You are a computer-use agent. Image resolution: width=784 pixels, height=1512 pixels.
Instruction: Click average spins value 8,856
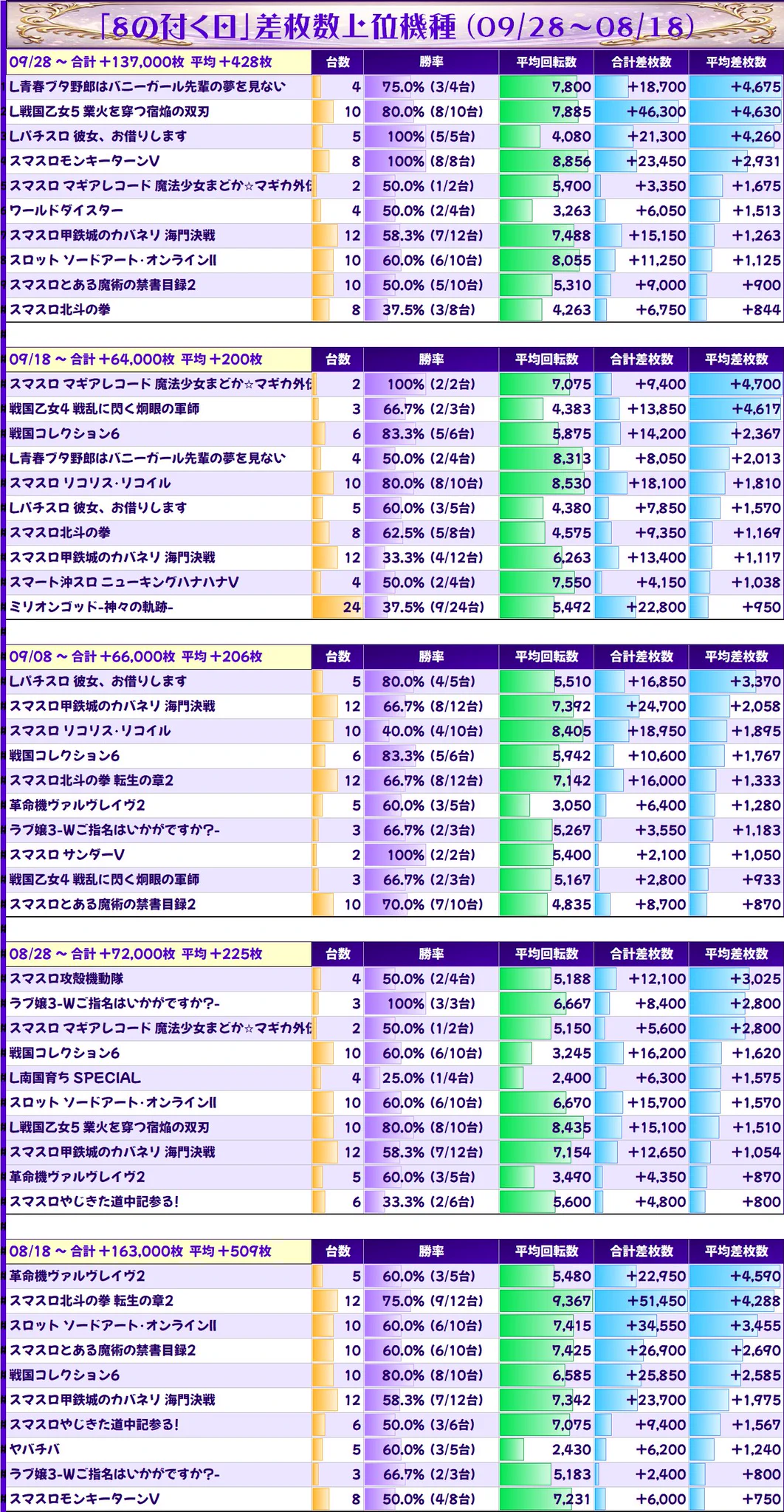(x=546, y=162)
